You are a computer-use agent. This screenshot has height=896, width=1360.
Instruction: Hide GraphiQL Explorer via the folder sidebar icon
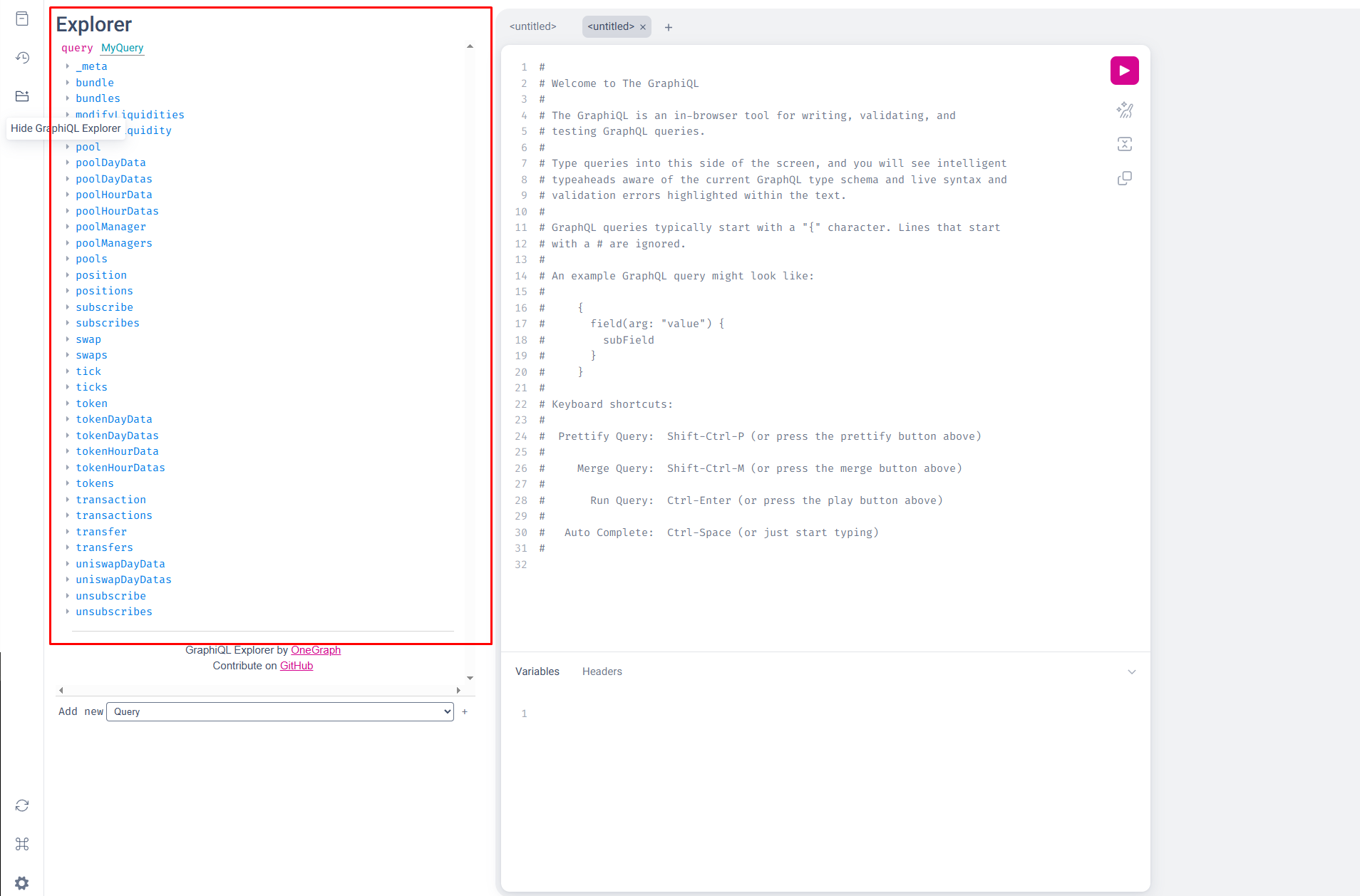(x=22, y=96)
